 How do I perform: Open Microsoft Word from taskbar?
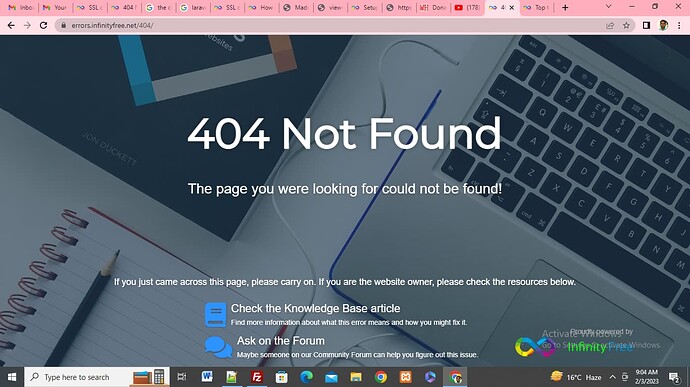point(207,377)
